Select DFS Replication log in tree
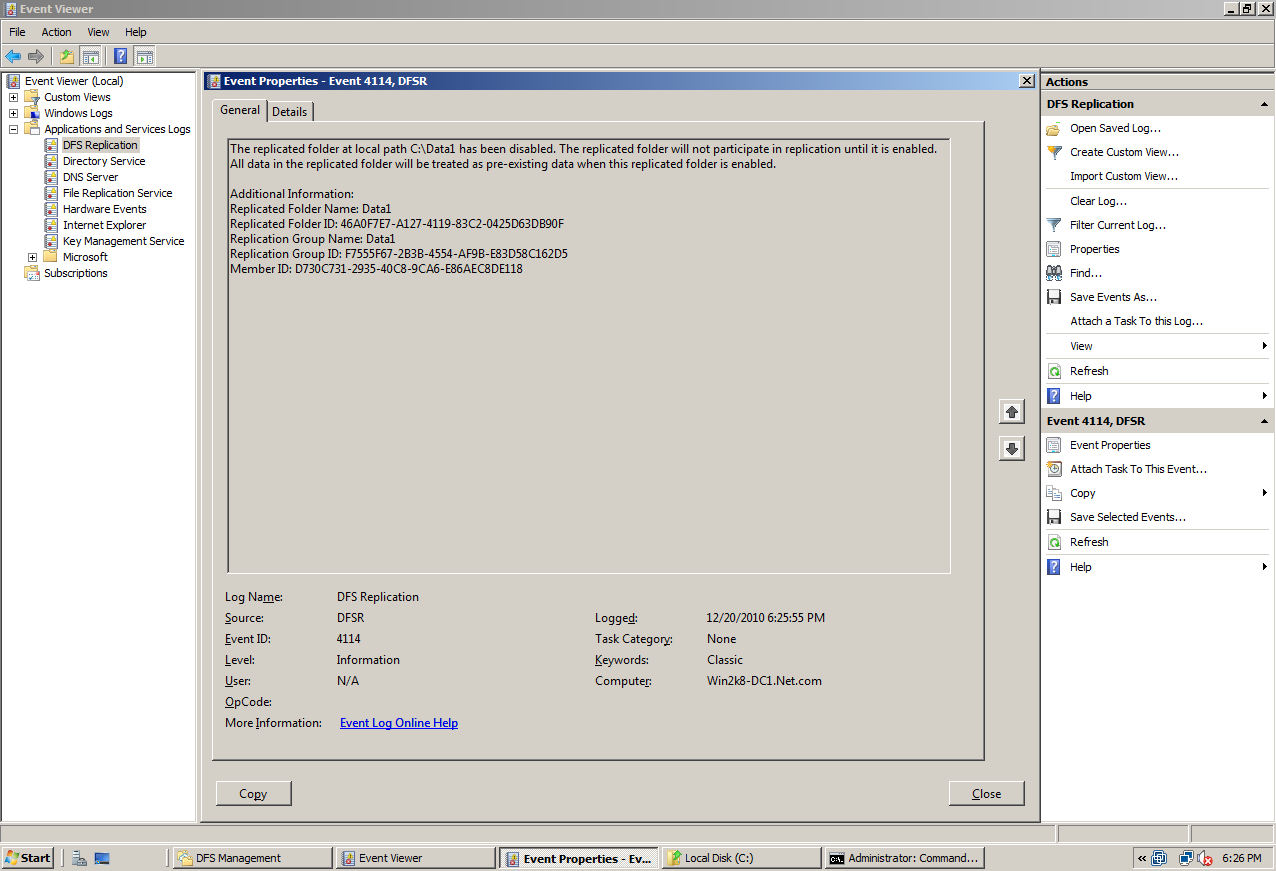This screenshot has width=1276, height=871. [x=100, y=145]
